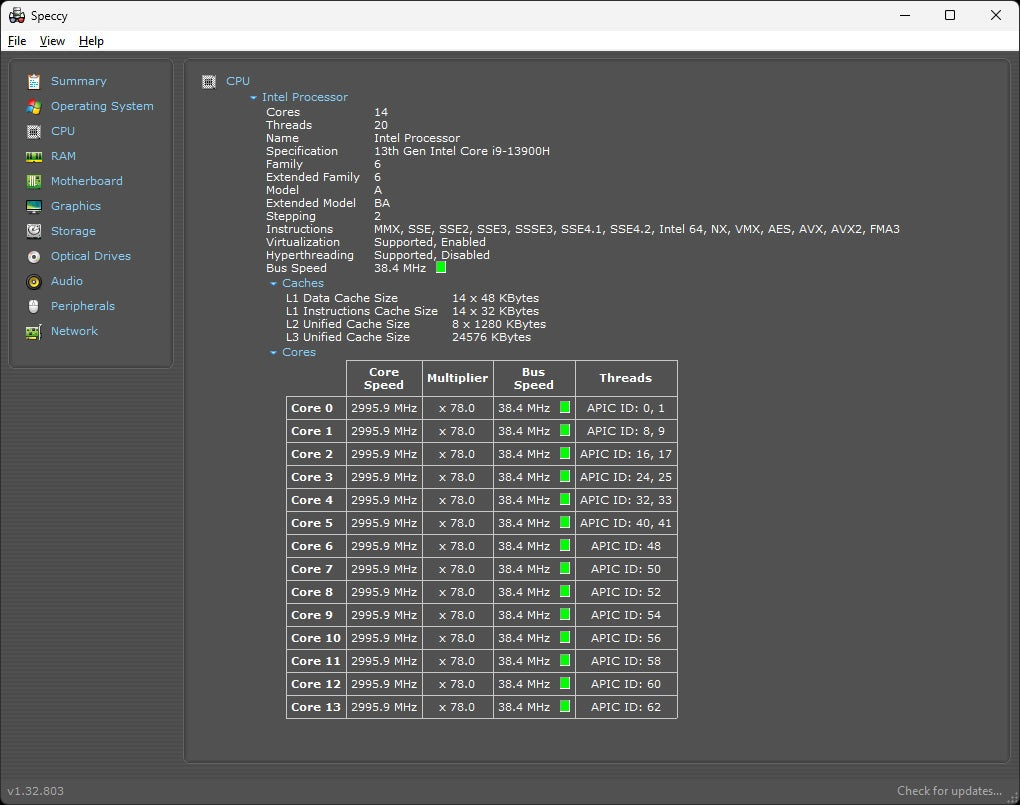Image resolution: width=1020 pixels, height=805 pixels.
Task: Collapse the Caches section
Action: [x=274, y=284]
